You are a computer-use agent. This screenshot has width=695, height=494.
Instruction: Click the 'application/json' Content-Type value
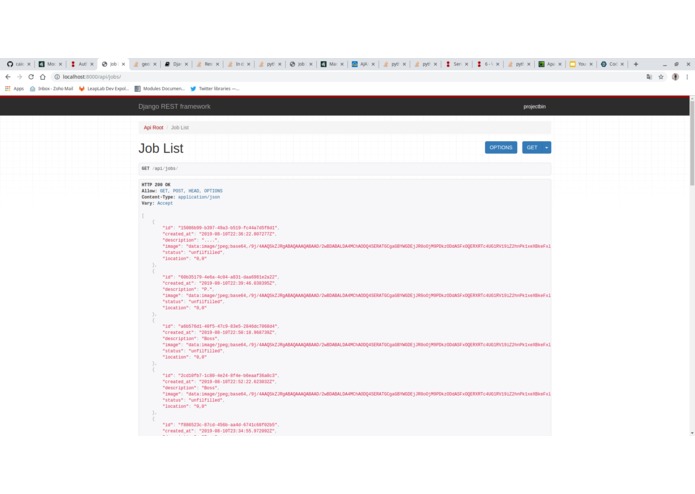click(x=199, y=197)
